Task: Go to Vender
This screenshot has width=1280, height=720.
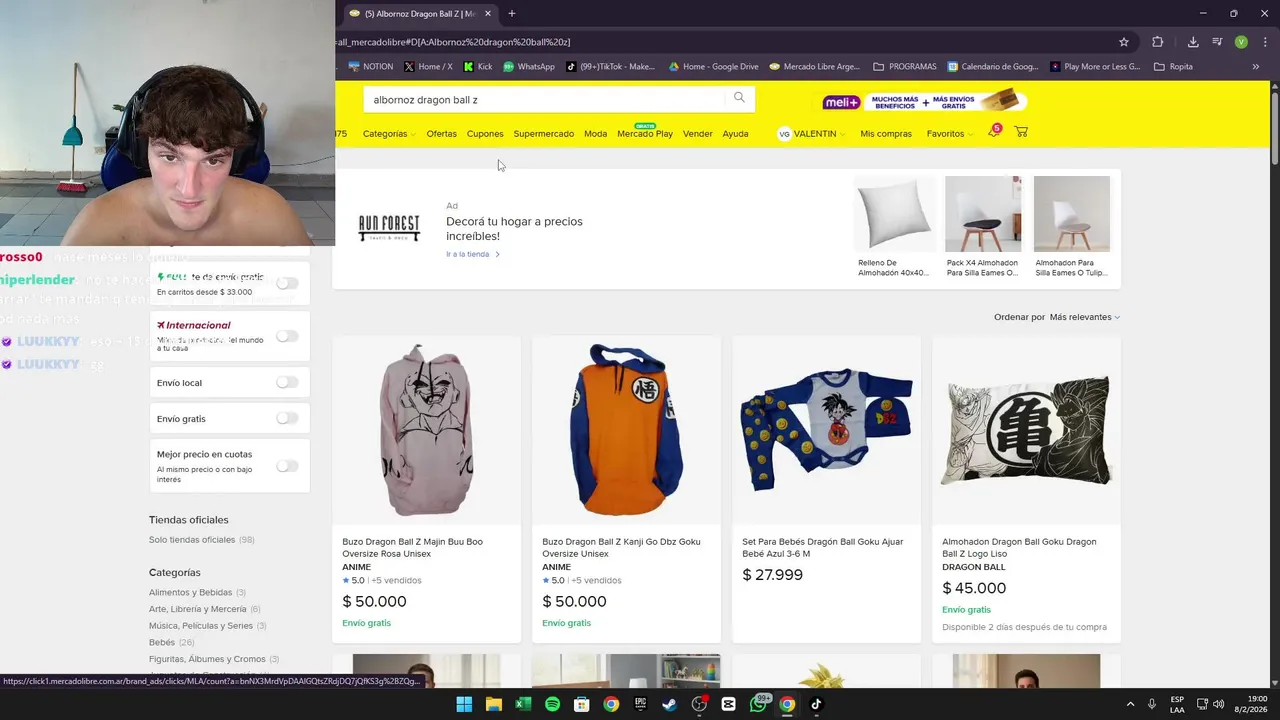Action: pyautogui.click(x=698, y=133)
